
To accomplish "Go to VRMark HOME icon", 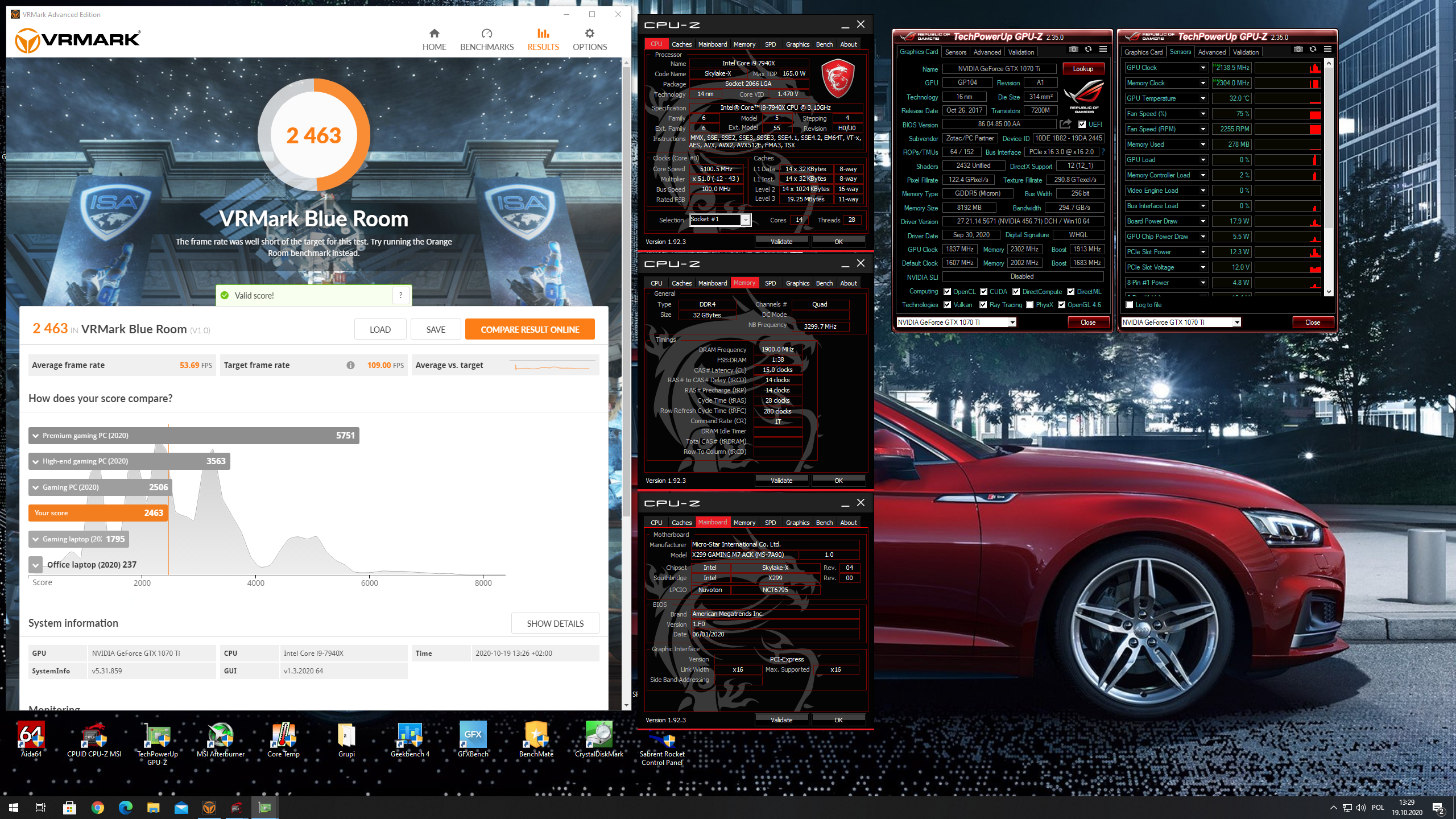I will coord(435,34).
